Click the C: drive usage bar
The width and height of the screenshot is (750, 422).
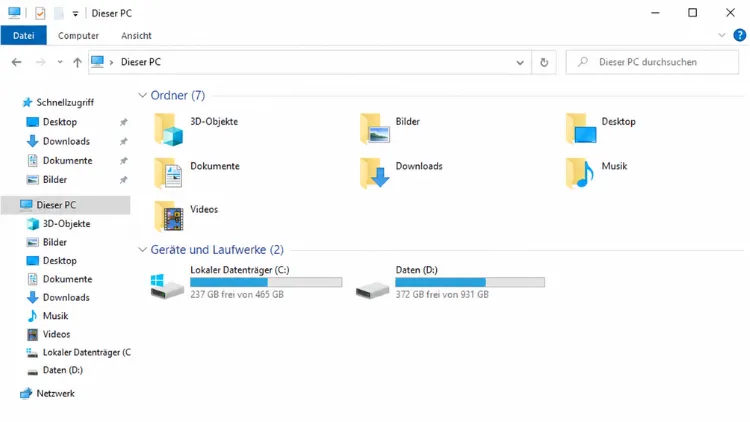coord(266,282)
